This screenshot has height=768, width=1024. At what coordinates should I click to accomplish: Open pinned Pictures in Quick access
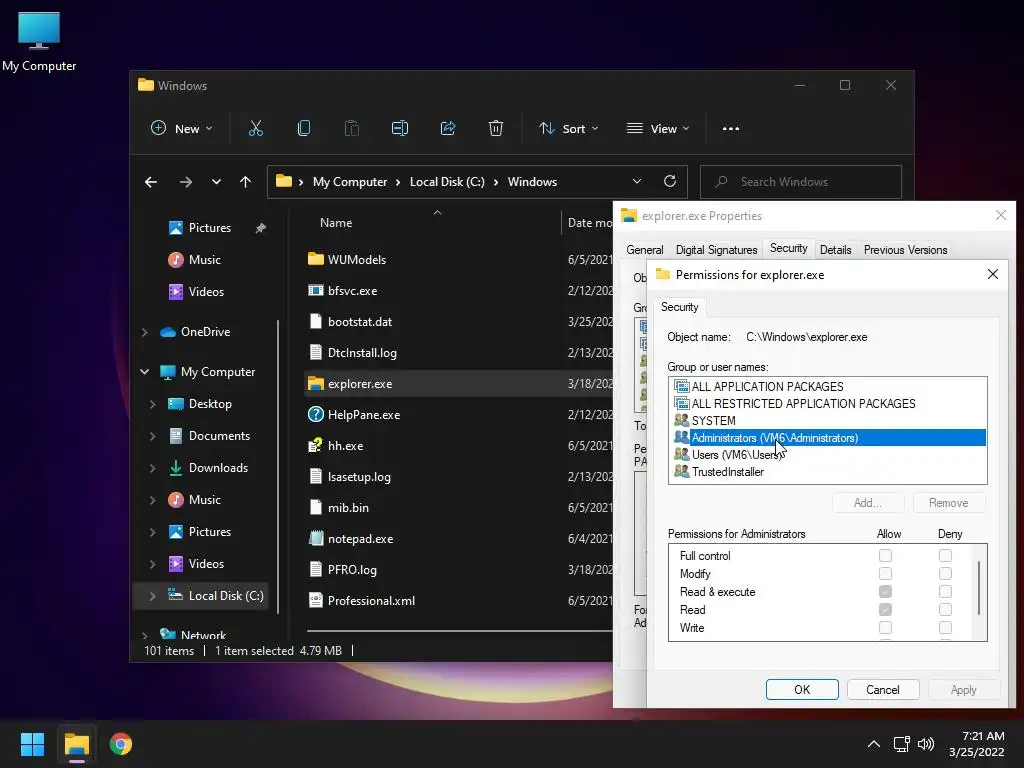[x=210, y=228]
